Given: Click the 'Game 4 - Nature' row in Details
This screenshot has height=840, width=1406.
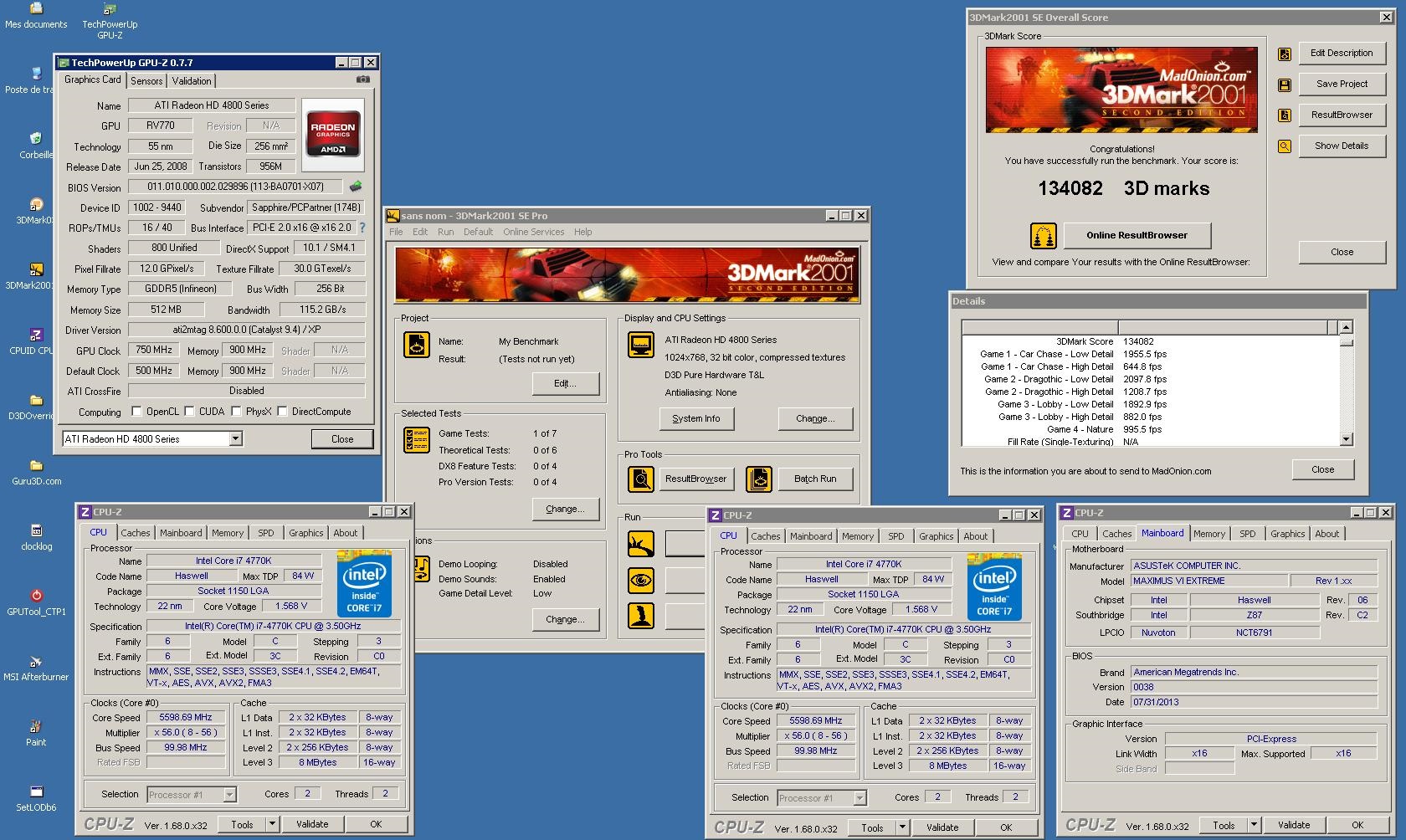Looking at the screenshot, I should [1150, 429].
